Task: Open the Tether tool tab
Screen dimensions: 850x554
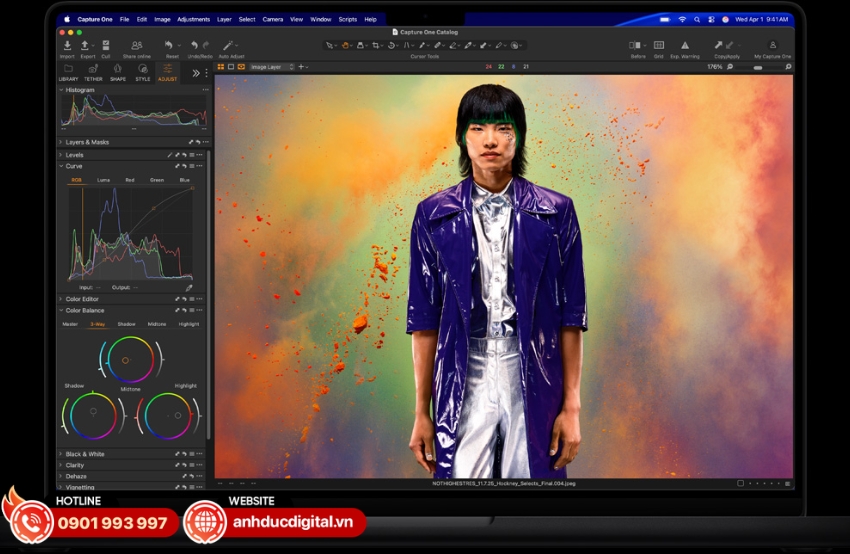Action: tap(93, 72)
